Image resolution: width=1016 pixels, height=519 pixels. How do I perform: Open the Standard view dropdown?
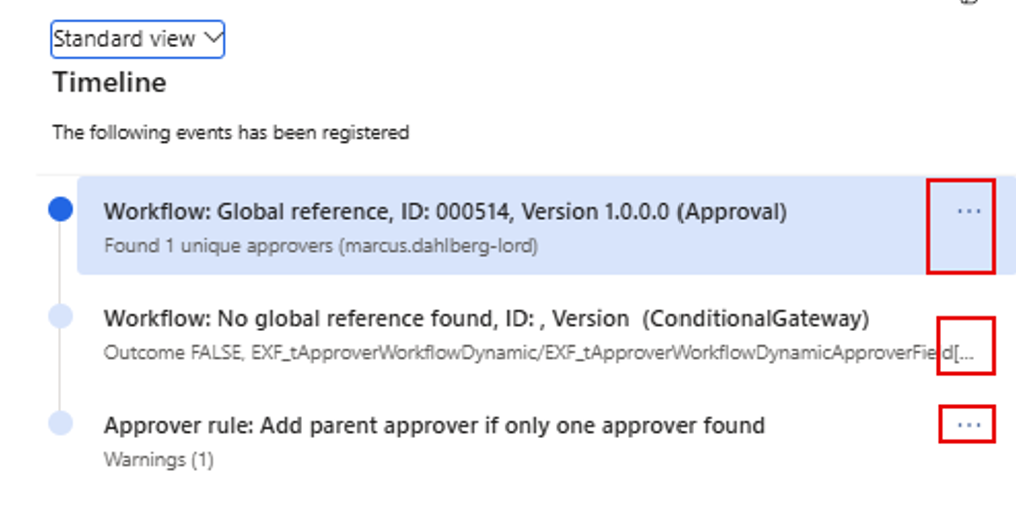138,39
